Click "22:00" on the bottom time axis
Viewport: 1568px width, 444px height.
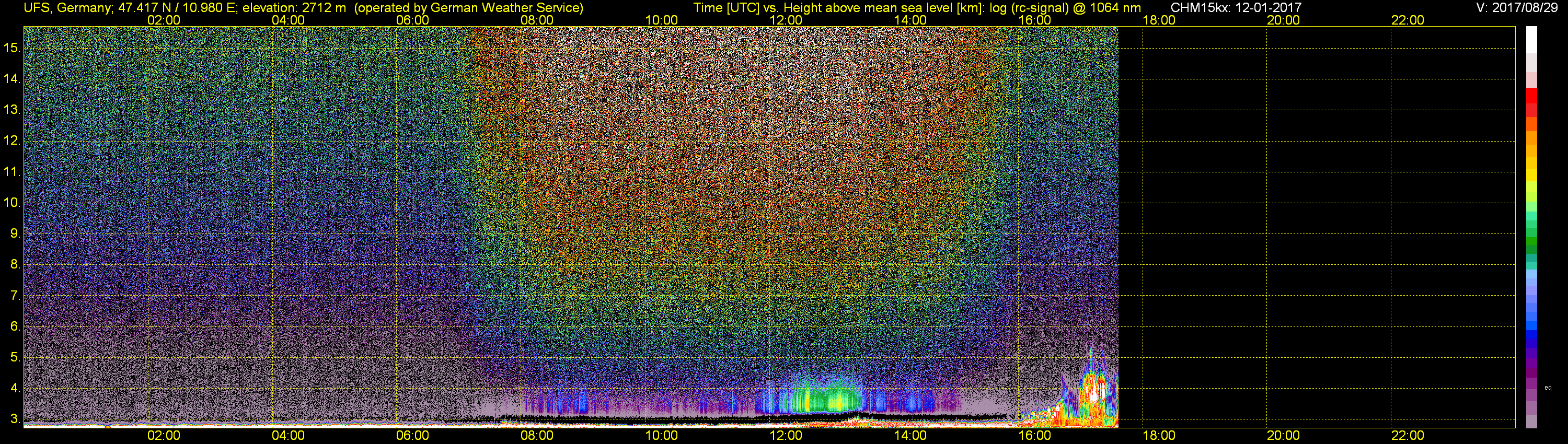(x=1408, y=436)
